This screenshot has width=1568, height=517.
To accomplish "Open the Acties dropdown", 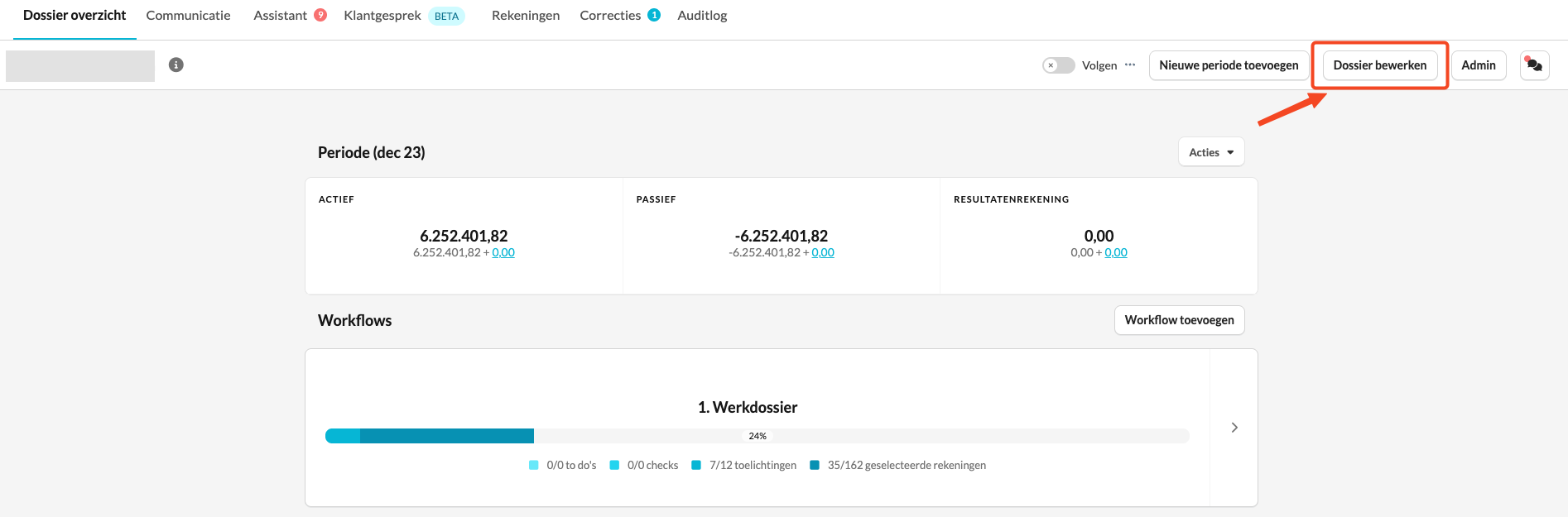I will click(1210, 152).
